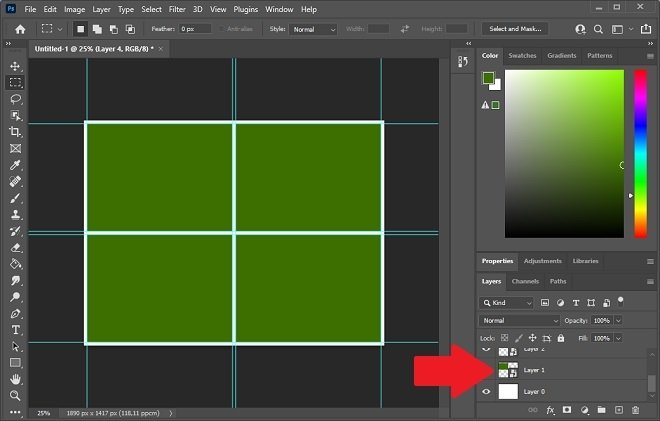Open the Kind filter dropdown
Screen dimensions: 660x421
tap(506, 303)
